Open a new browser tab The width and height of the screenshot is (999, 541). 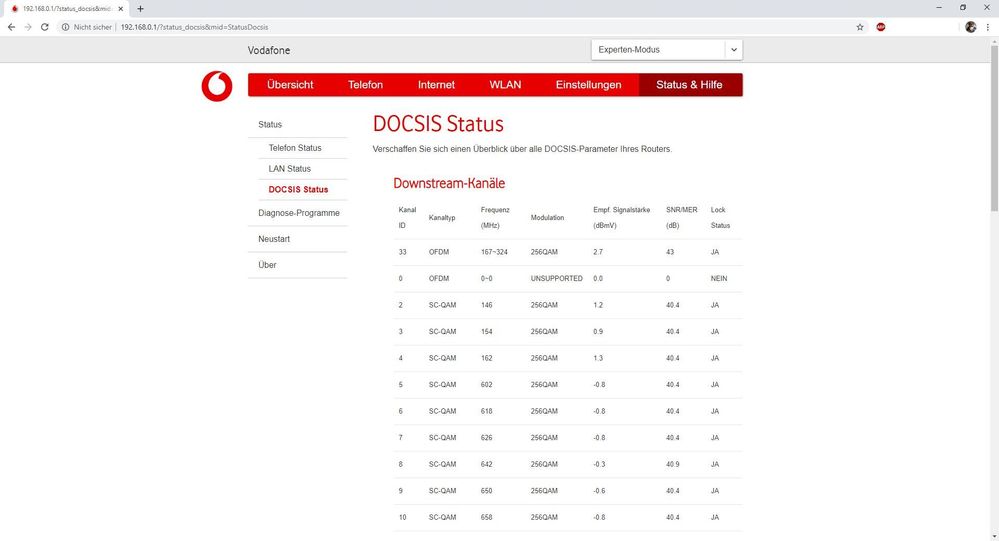140,9
